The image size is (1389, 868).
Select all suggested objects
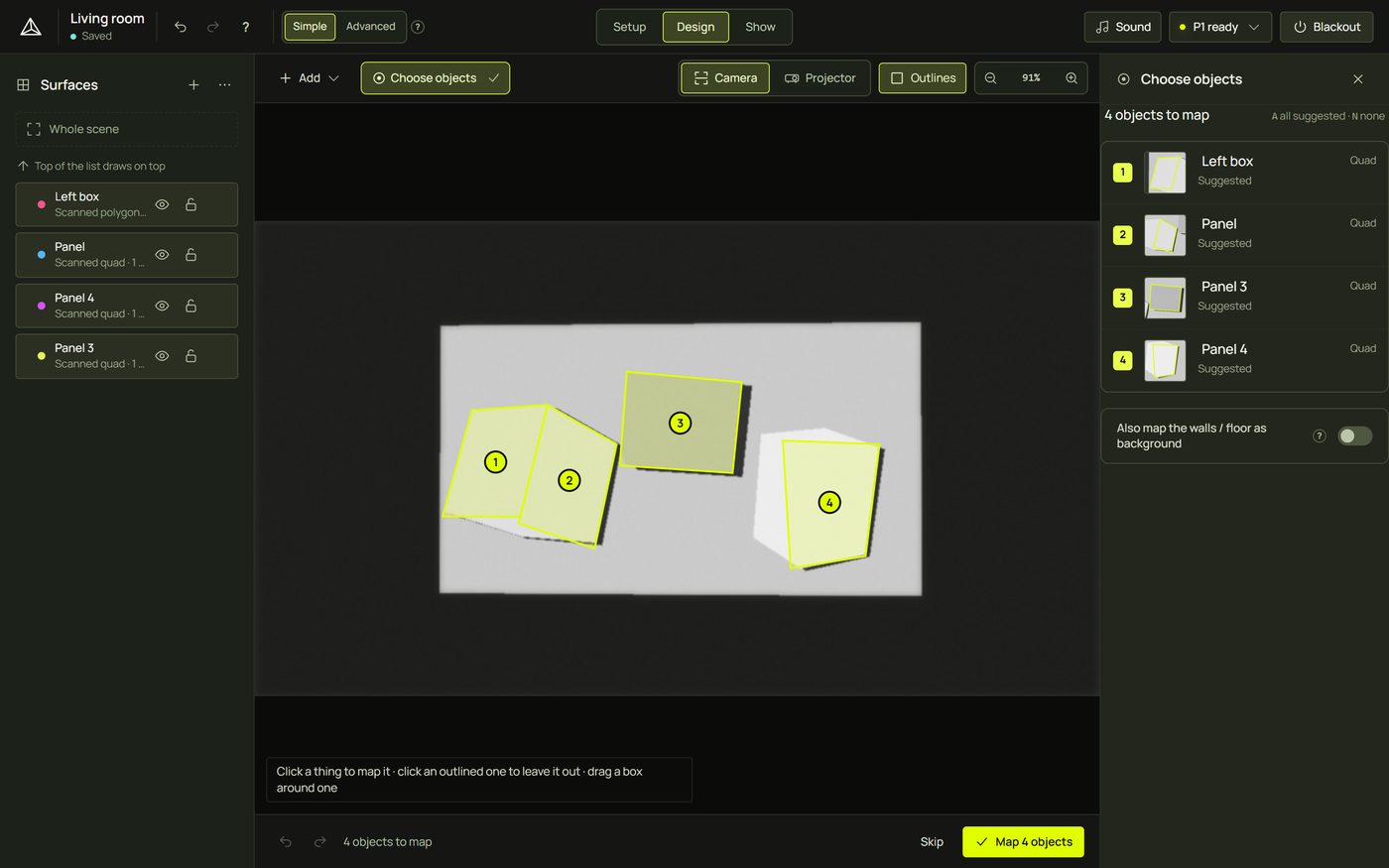coord(1308,116)
